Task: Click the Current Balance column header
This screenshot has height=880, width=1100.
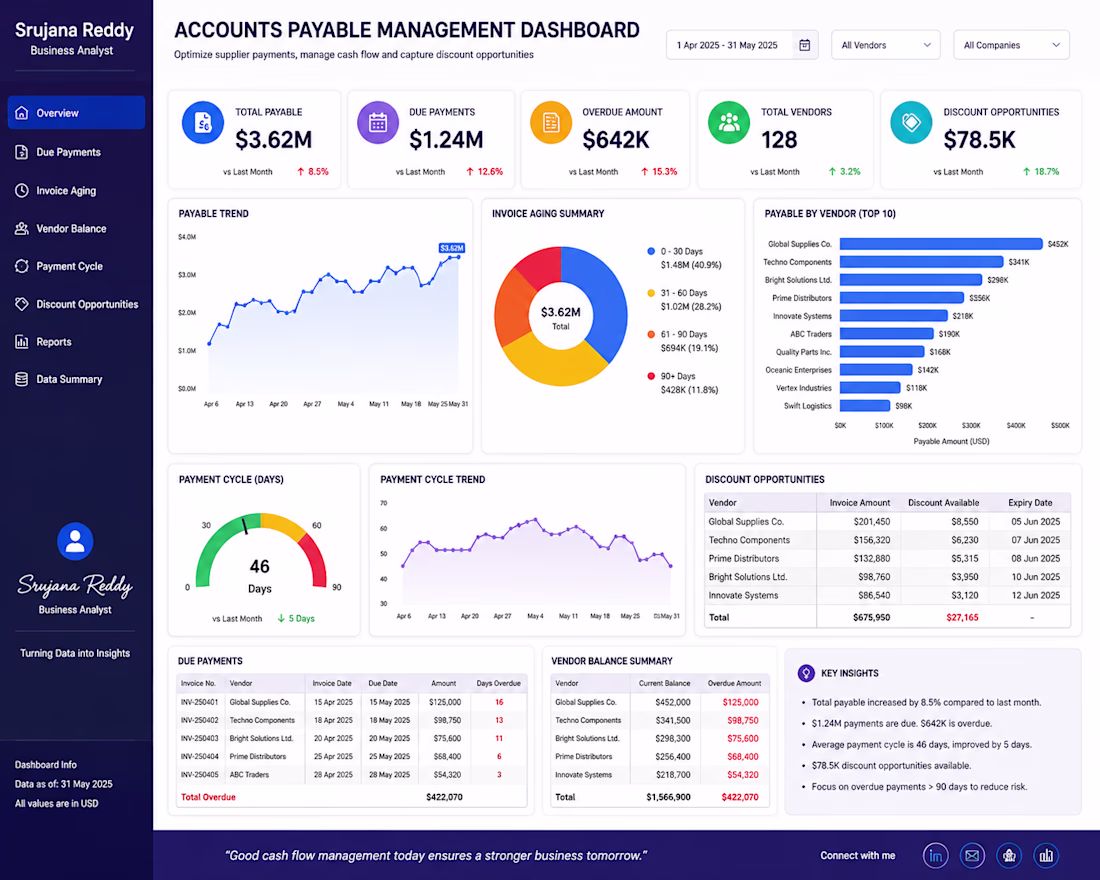Action: (664, 683)
